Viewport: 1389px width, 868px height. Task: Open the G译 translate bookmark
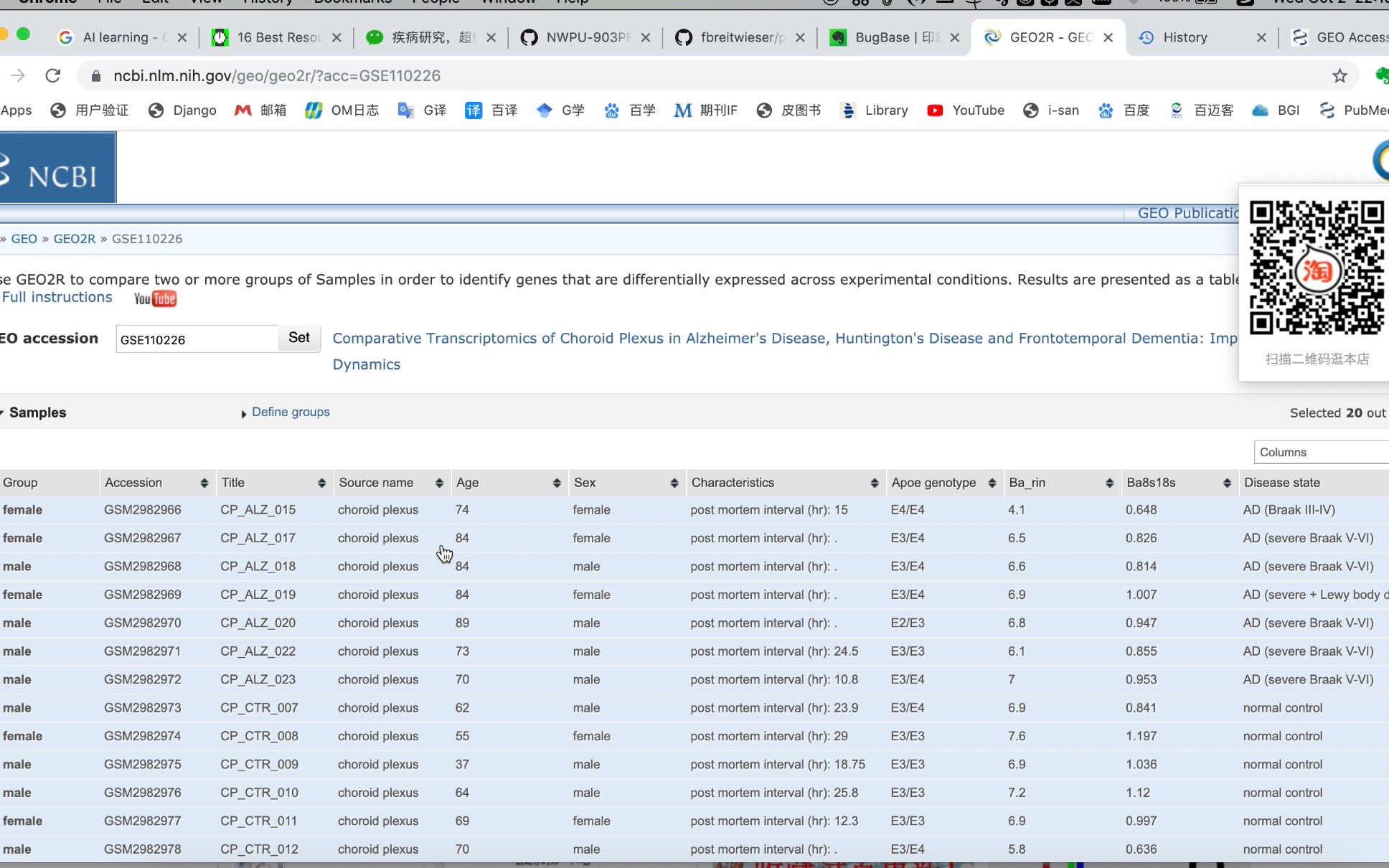tap(422, 110)
